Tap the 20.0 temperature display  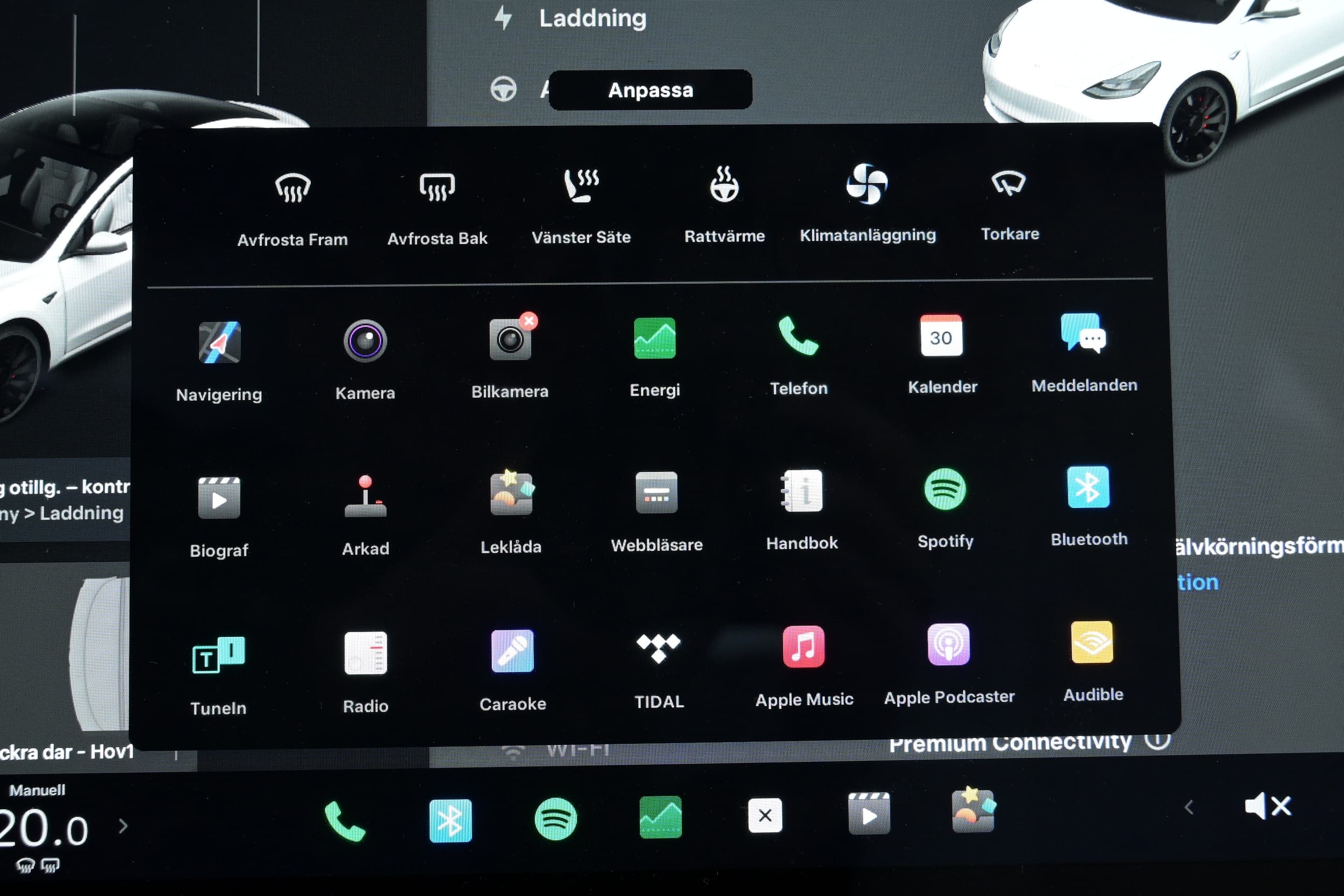(44, 828)
